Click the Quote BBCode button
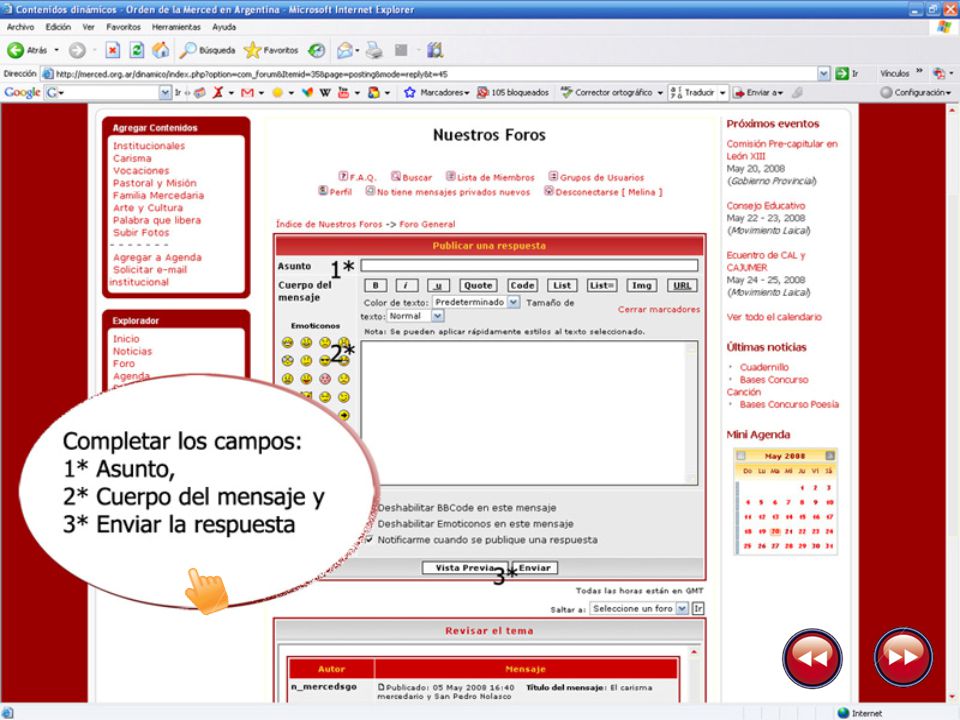Viewport: 960px width, 720px height. (x=478, y=285)
